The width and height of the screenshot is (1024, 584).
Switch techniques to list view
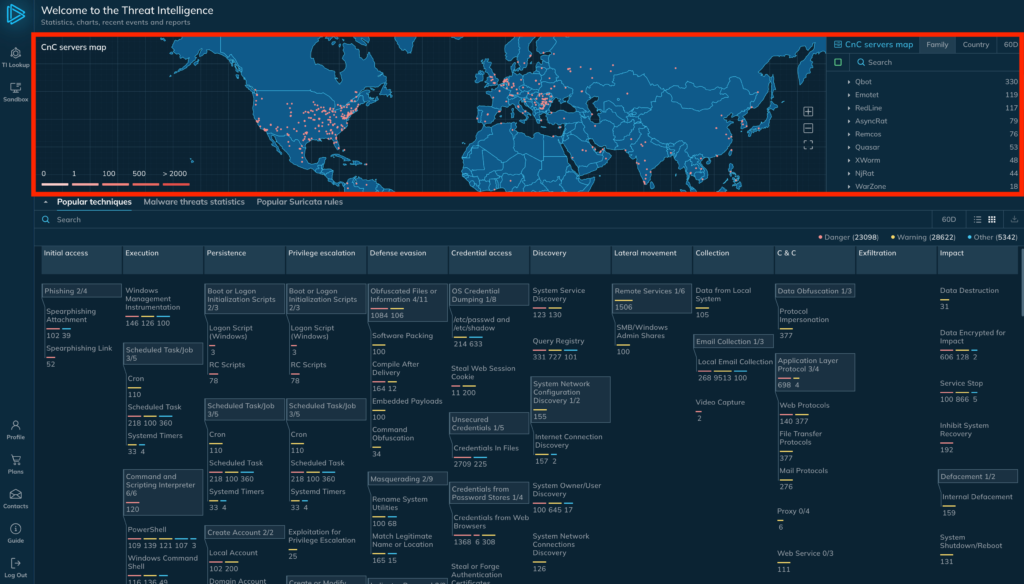click(978, 219)
